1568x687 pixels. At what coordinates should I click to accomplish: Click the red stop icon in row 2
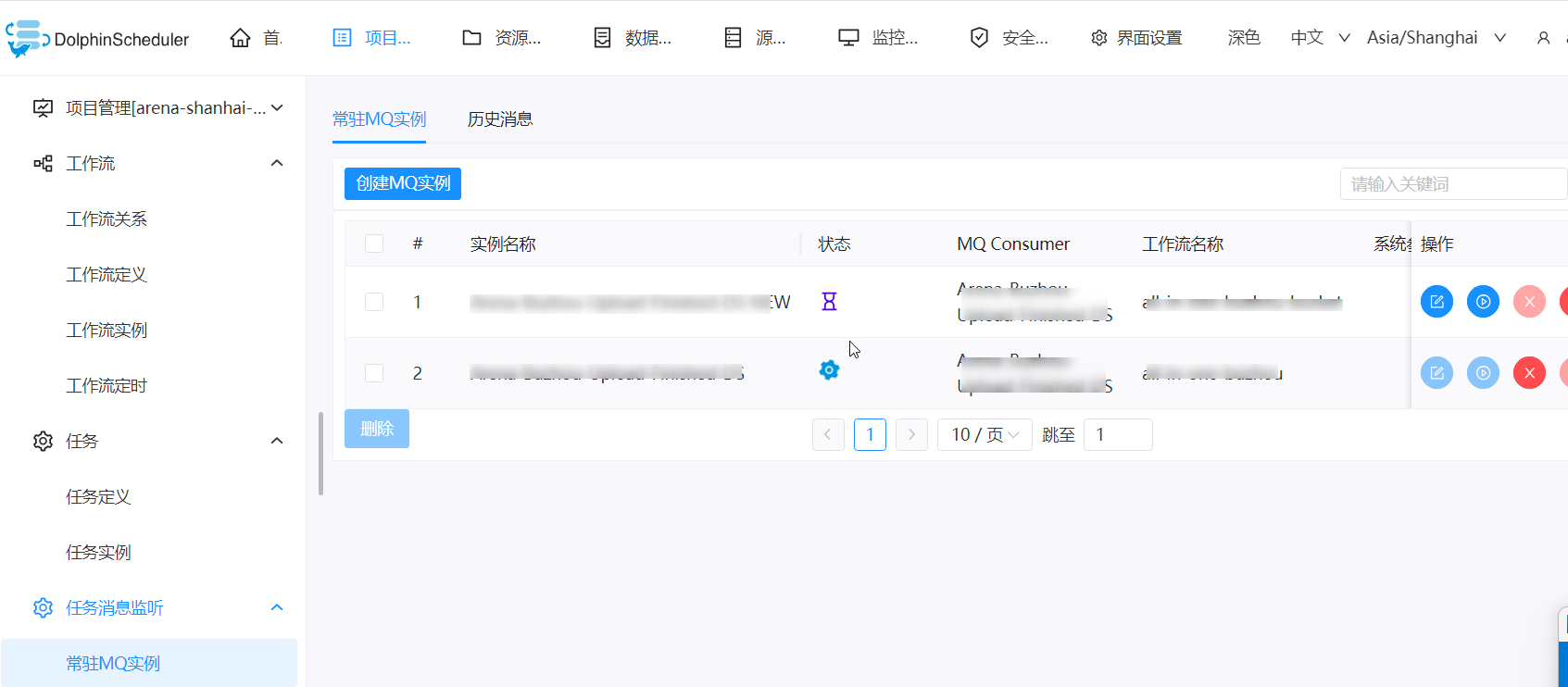[1529, 373]
